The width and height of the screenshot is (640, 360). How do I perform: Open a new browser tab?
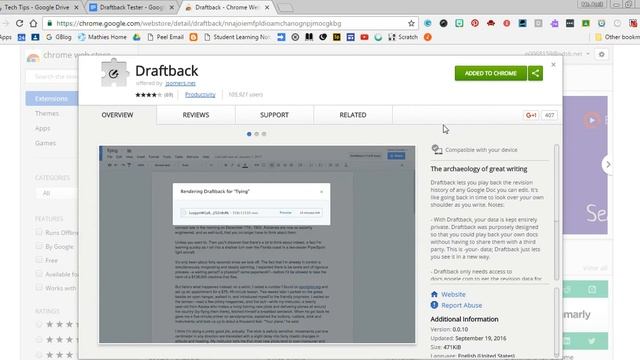[x=285, y=8]
